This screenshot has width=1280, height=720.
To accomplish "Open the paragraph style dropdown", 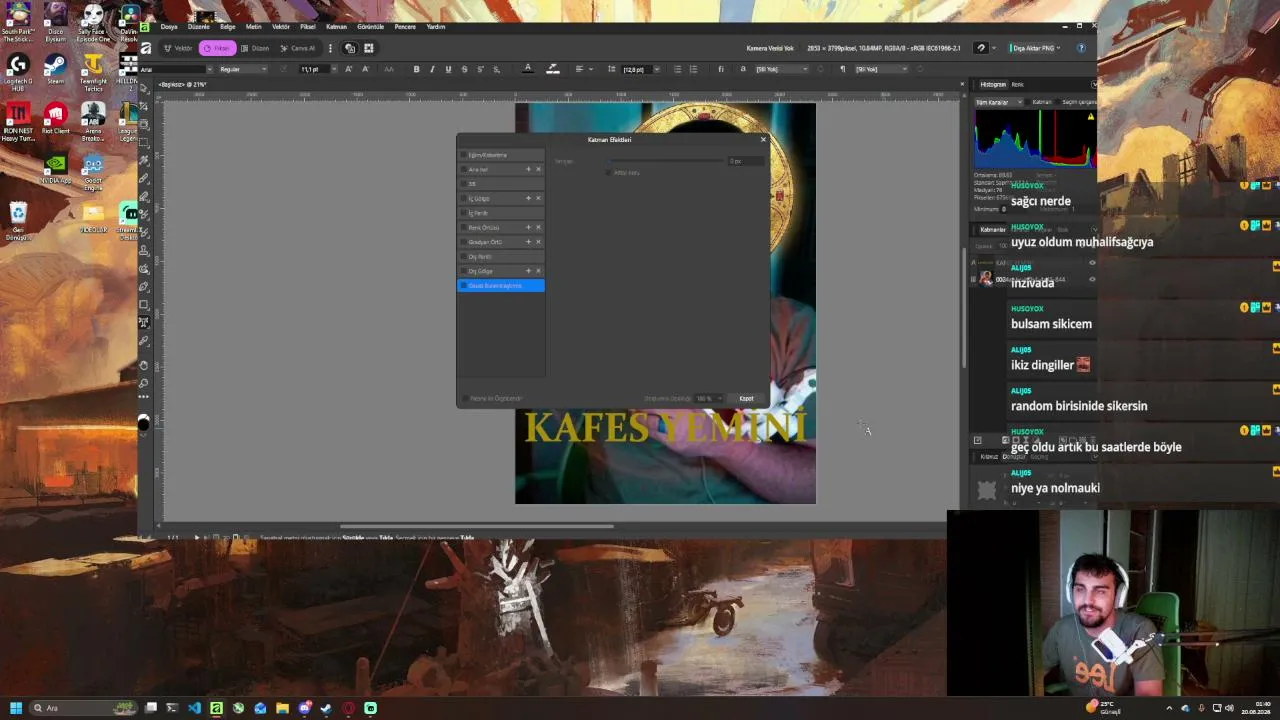I will pos(881,69).
